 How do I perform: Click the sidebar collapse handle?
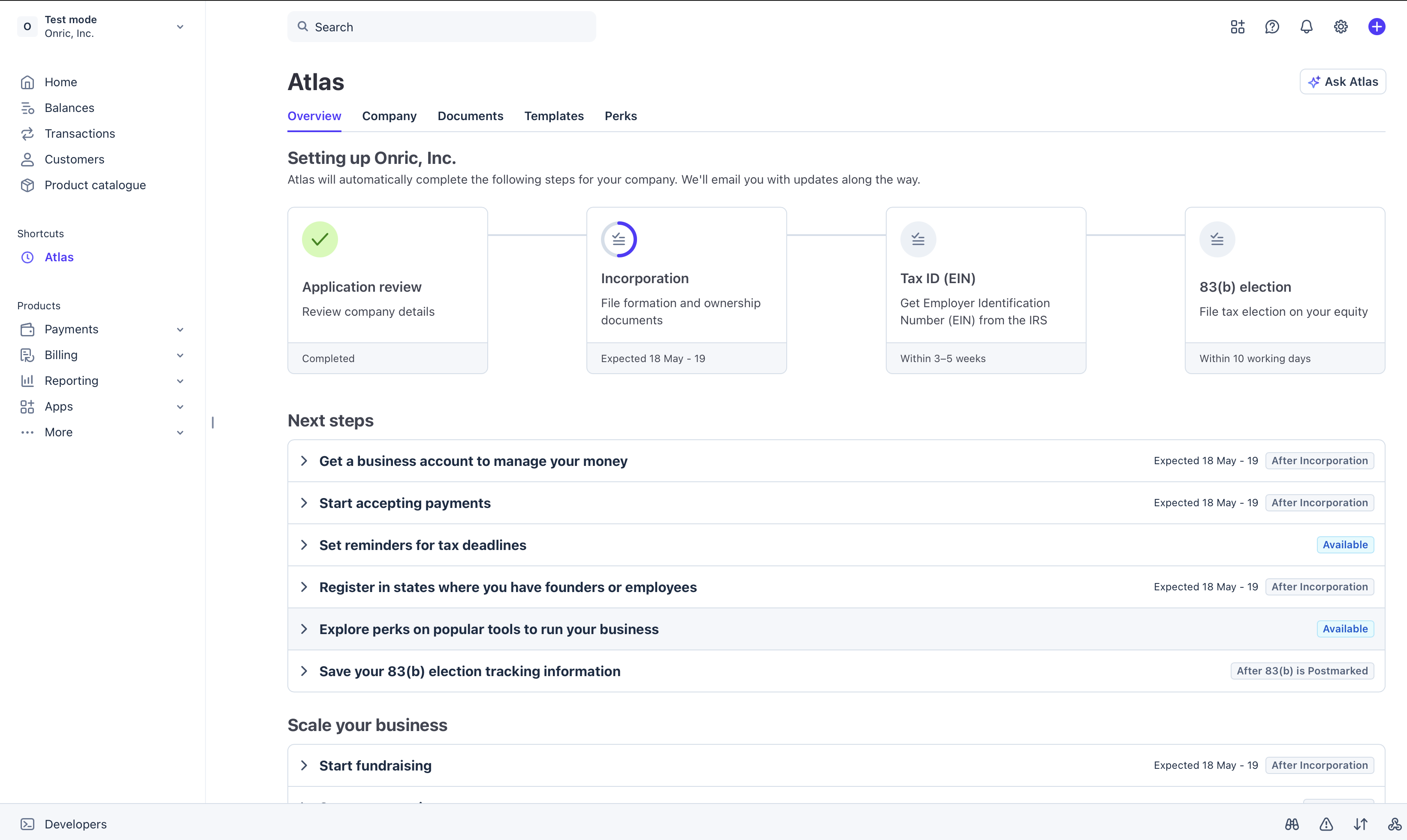click(213, 422)
